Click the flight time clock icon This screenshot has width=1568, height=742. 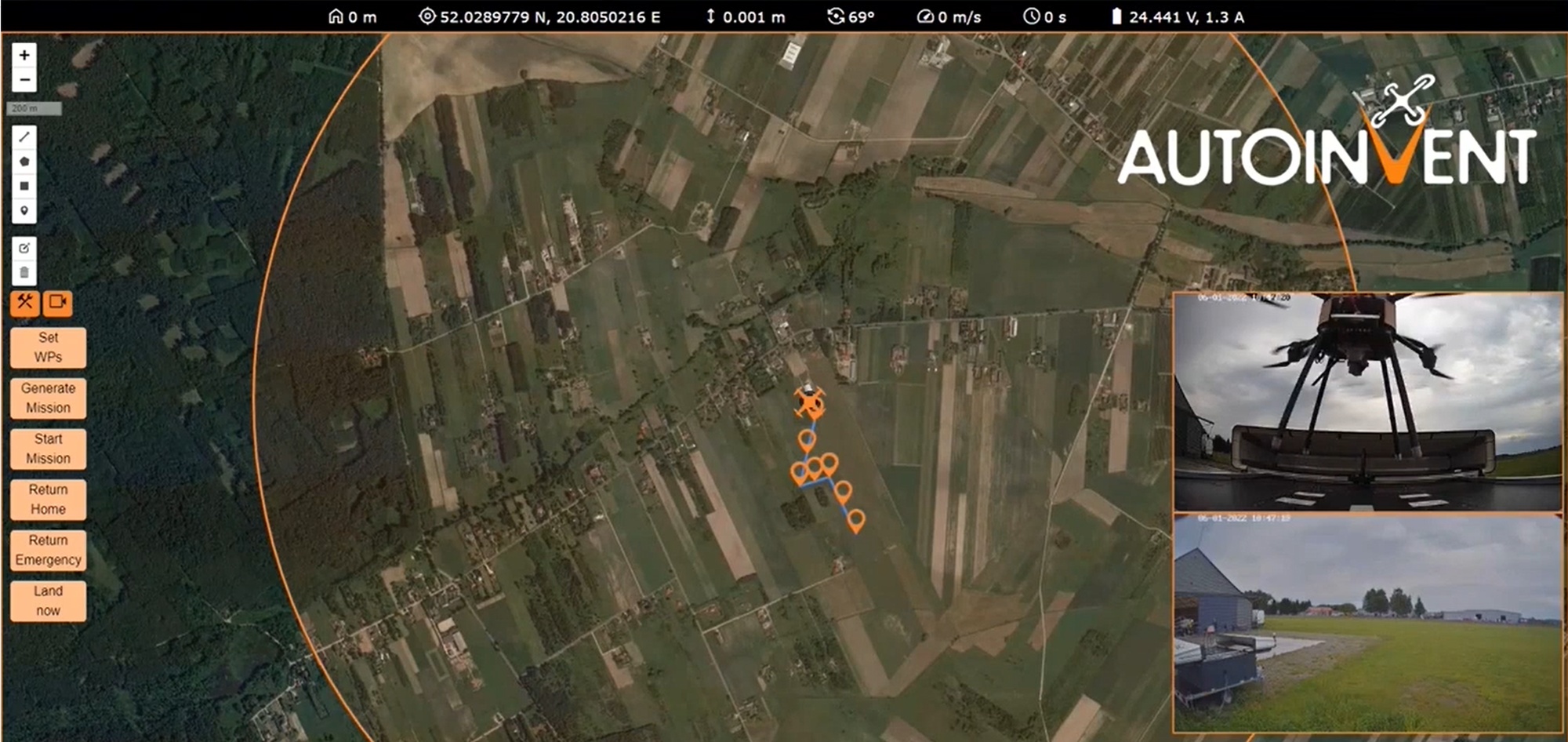tap(1031, 16)
